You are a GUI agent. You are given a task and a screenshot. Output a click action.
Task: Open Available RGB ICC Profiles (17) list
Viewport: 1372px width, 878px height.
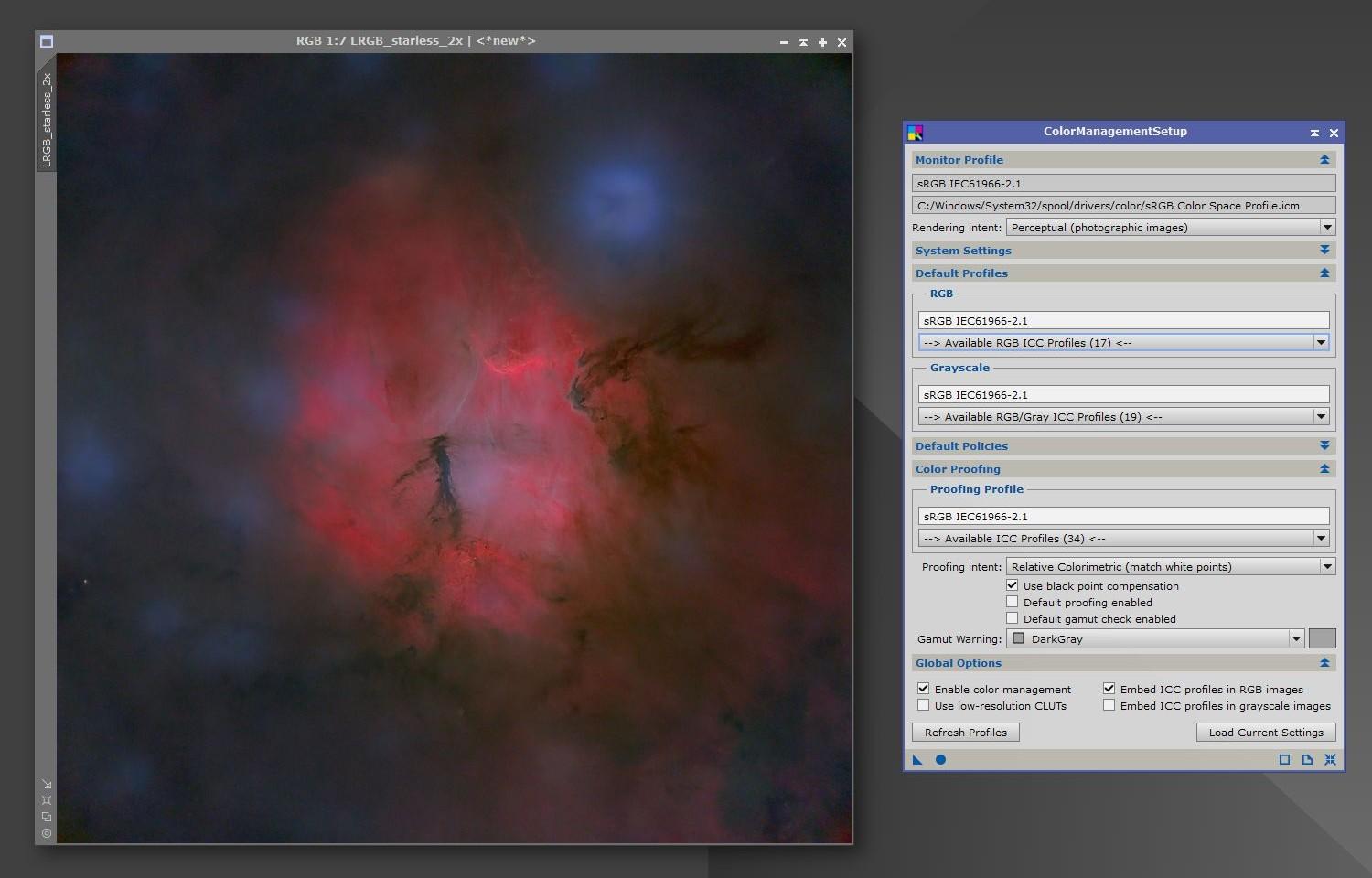click(1123, 342)
